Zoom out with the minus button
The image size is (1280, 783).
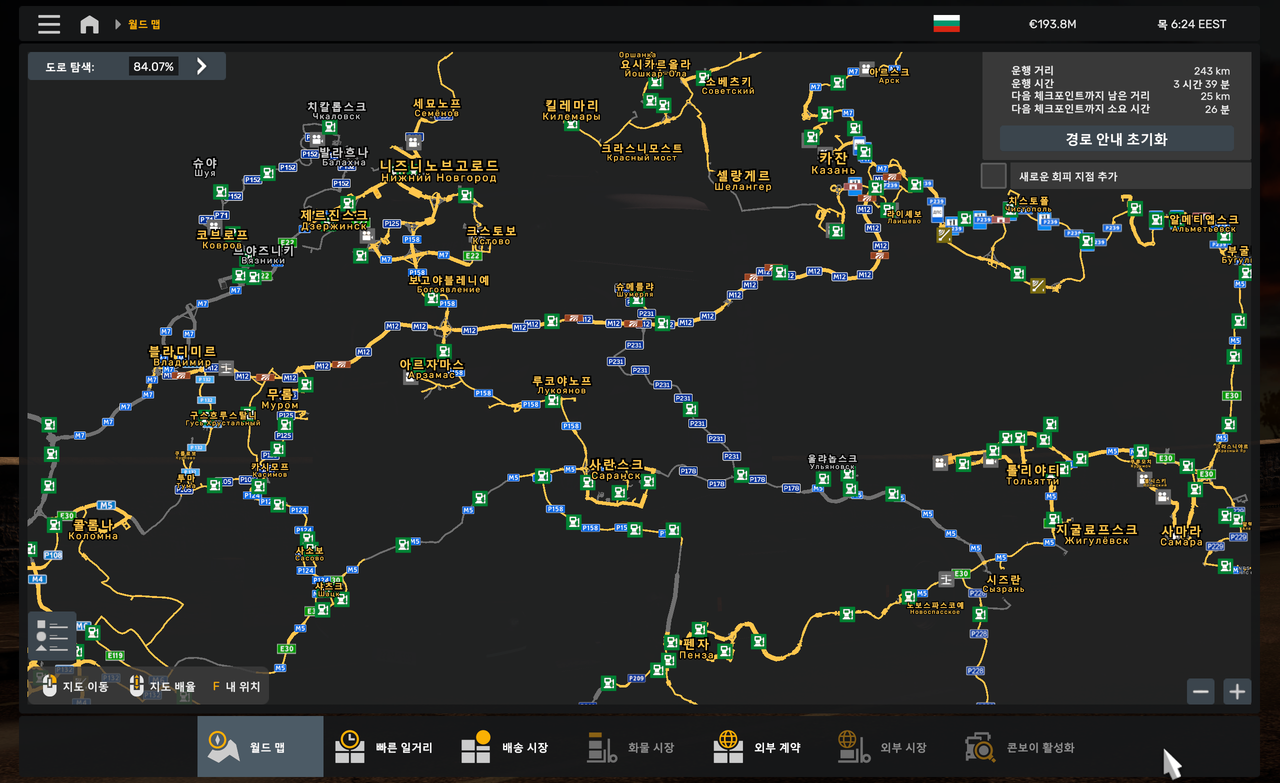coord(1201,691)
